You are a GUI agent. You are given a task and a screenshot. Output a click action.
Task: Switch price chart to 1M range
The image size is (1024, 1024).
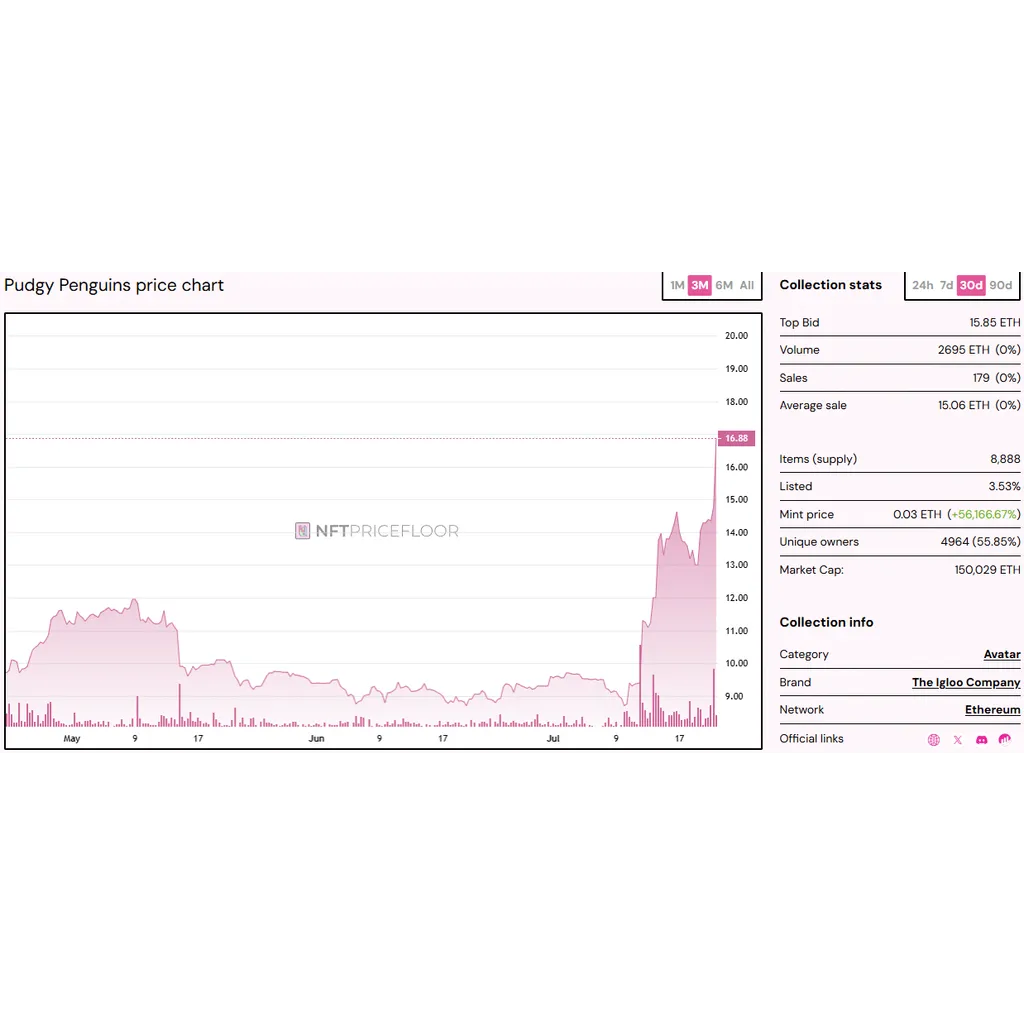[677, 285]
